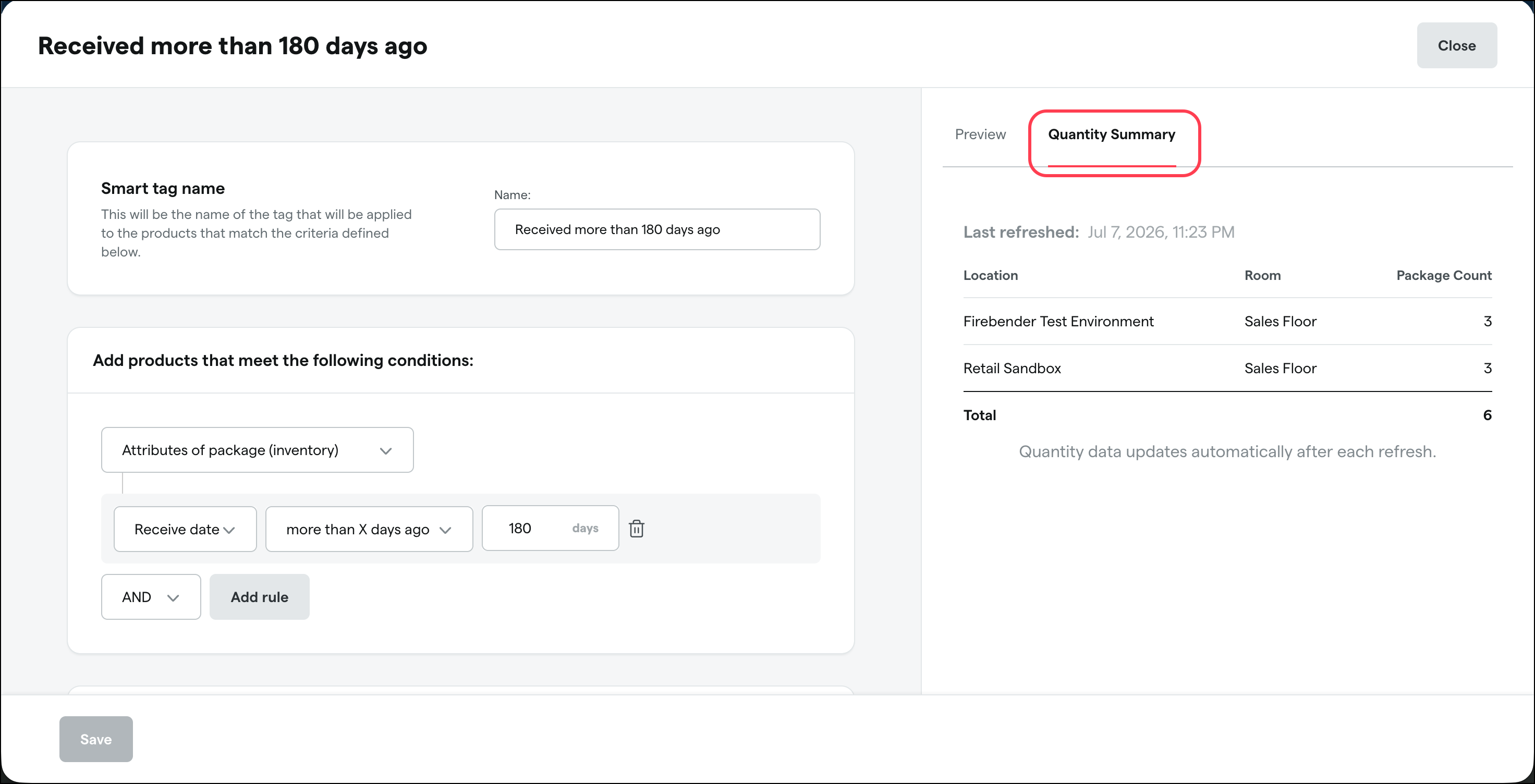Click the Room column header
Screen dimensions: 1535x784
1262,275
